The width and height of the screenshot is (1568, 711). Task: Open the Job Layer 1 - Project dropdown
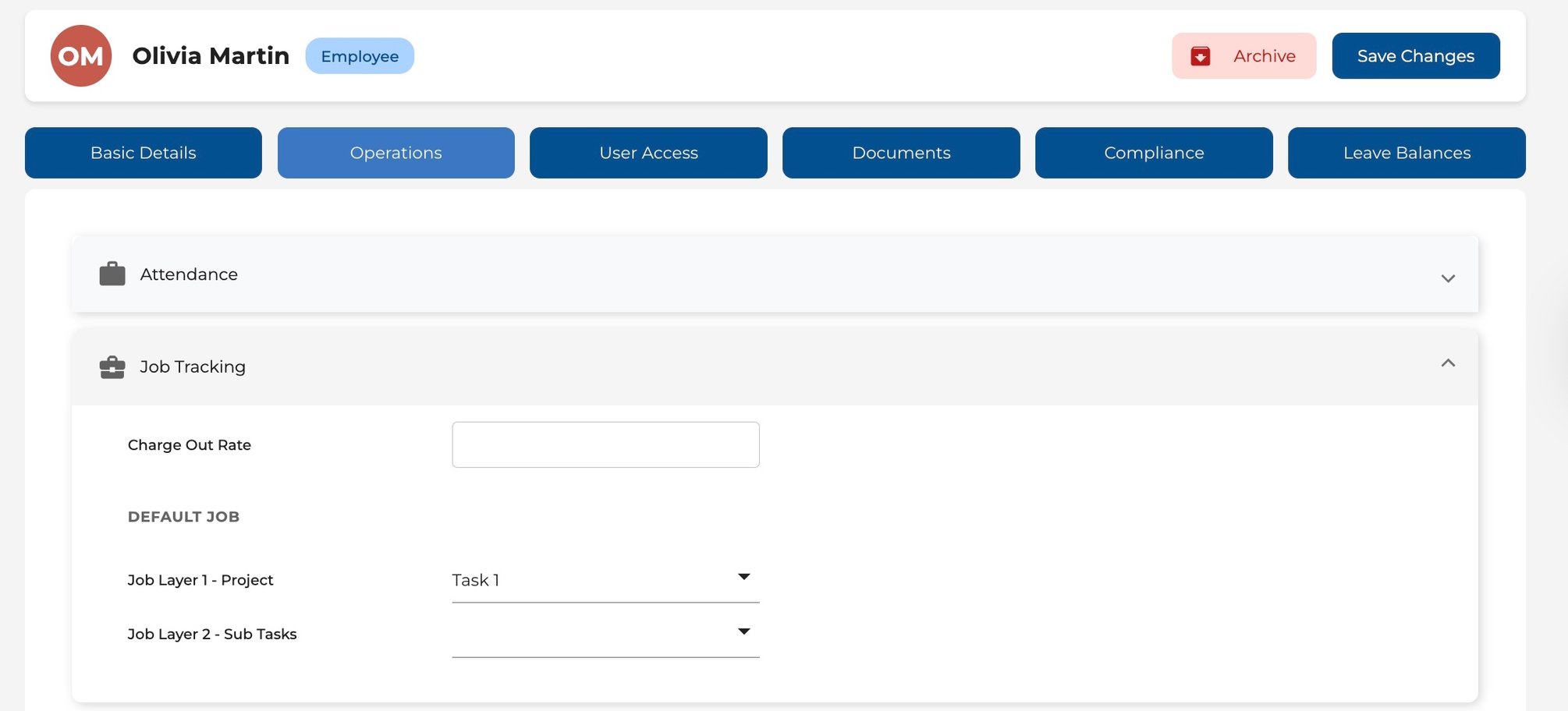pyautogui.click(x=605, y=580)
